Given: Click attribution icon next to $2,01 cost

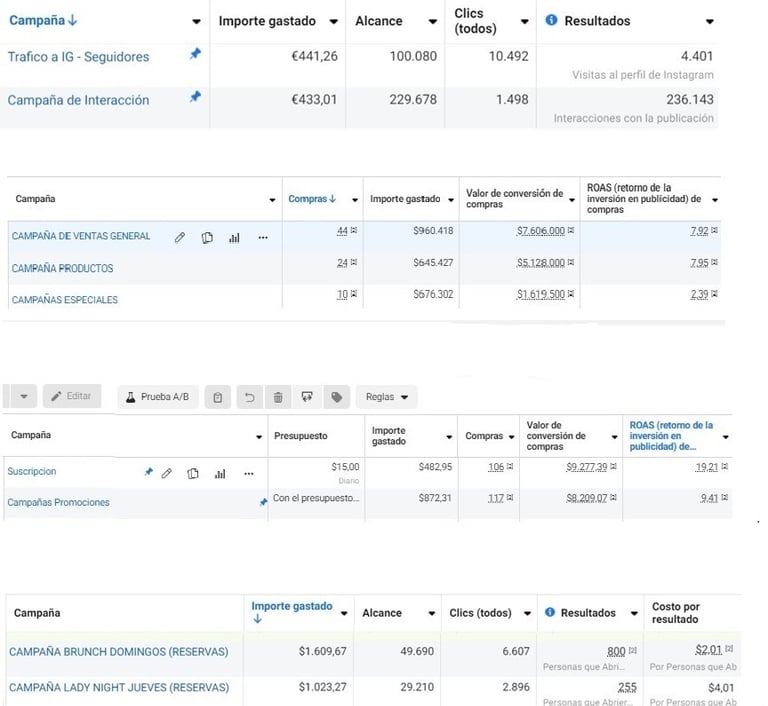Looking at the screenshot, I should click(729, 649).
